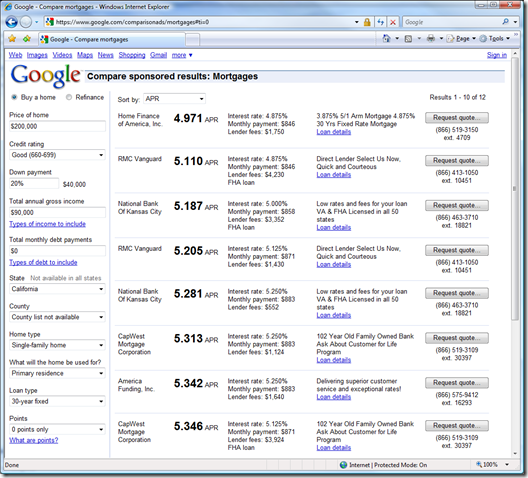Open the Favorites Center star icon
This screenshot has height=478, width=528.
point(12,39)
